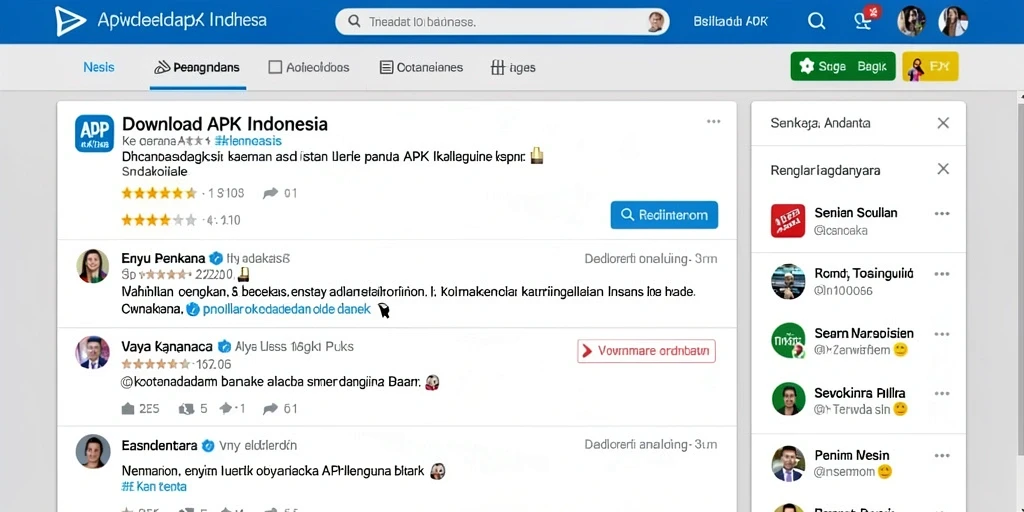Image resolution: width=1024 pixels, height=512 pixels.
Task: Open the 'Aoleoidoas' tab
Action: pos(309,67)
